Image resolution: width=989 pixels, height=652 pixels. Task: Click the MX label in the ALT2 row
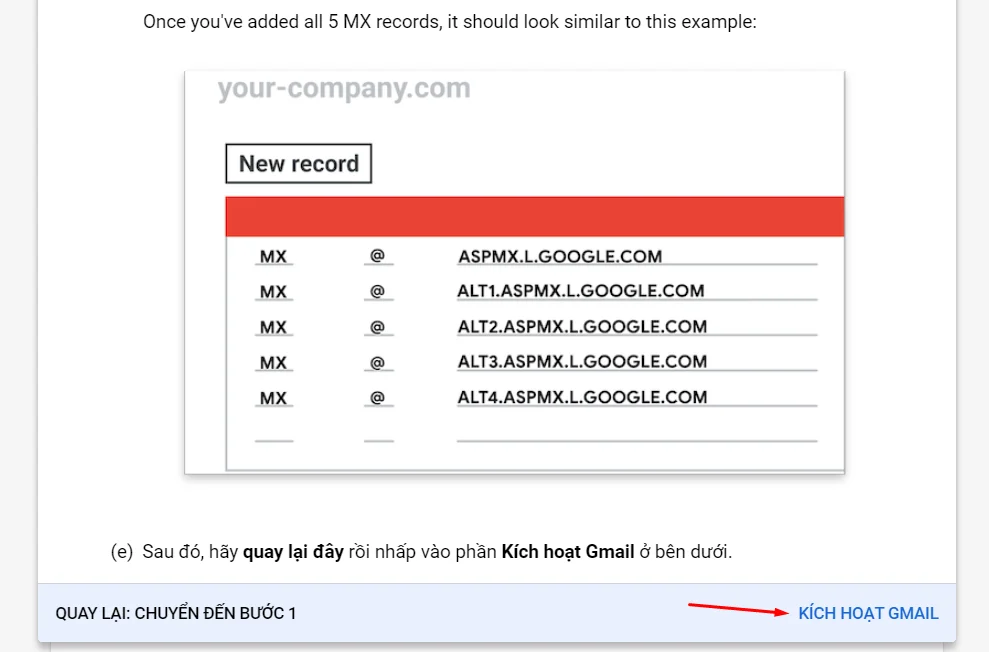click(x=273, y=327)
